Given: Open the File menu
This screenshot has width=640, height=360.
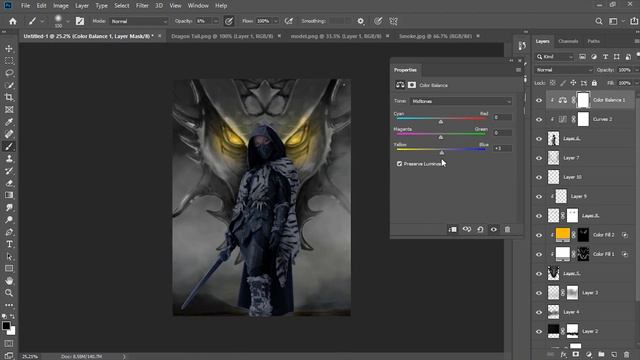Looking at the screenshot, I should [x=25, y=6].
